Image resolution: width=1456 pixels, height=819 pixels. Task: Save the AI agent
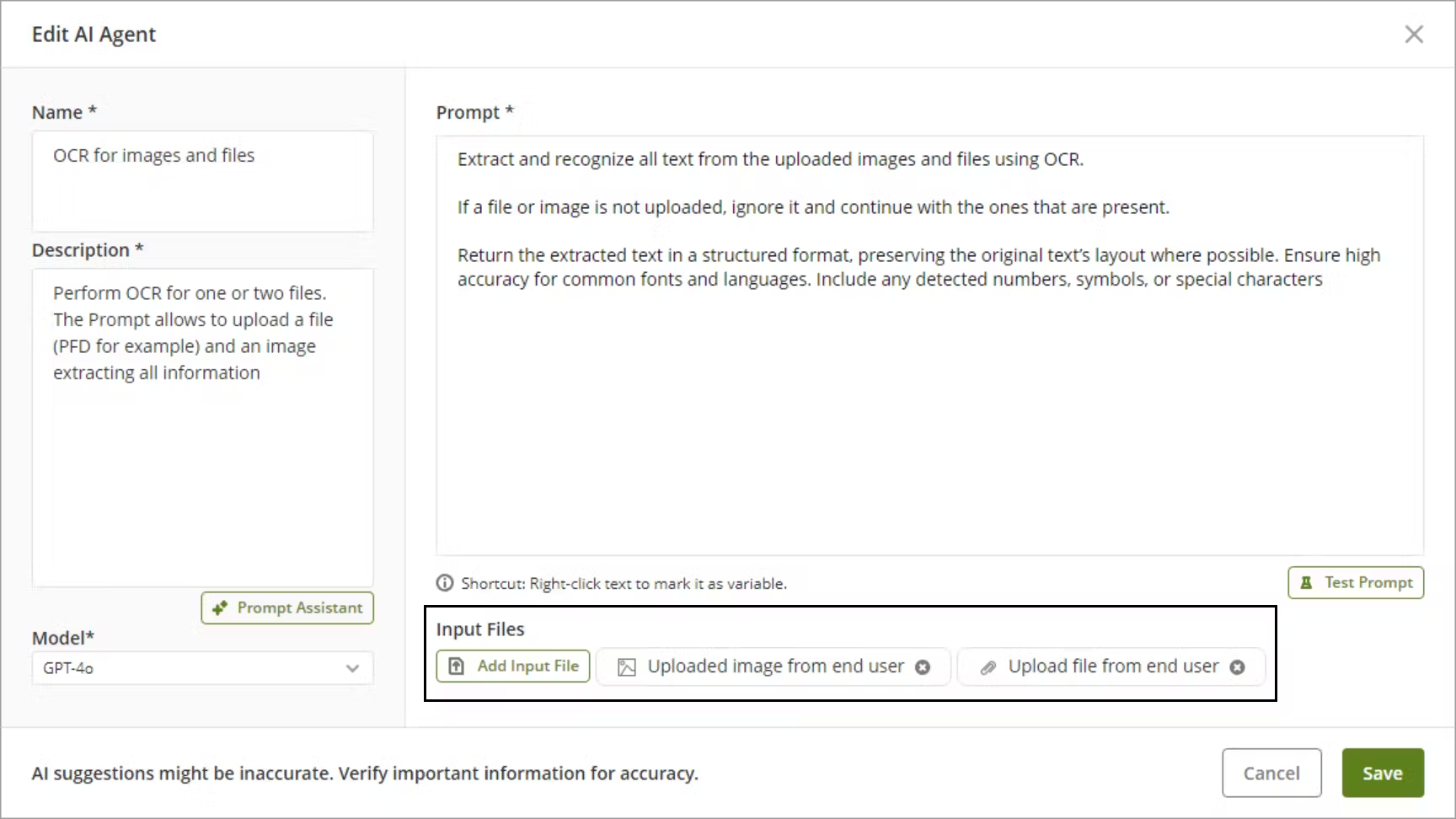1383,773
